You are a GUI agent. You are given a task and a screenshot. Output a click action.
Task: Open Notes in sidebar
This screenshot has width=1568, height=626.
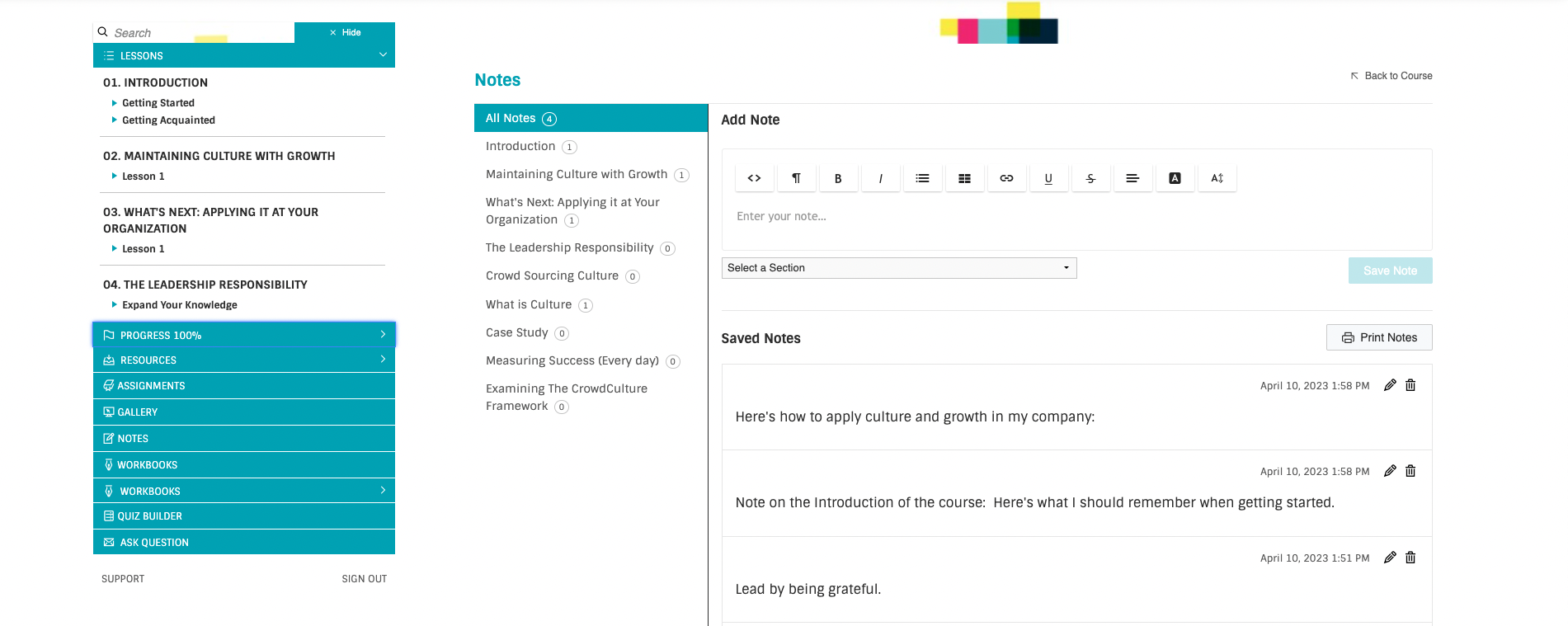point(244,438)
